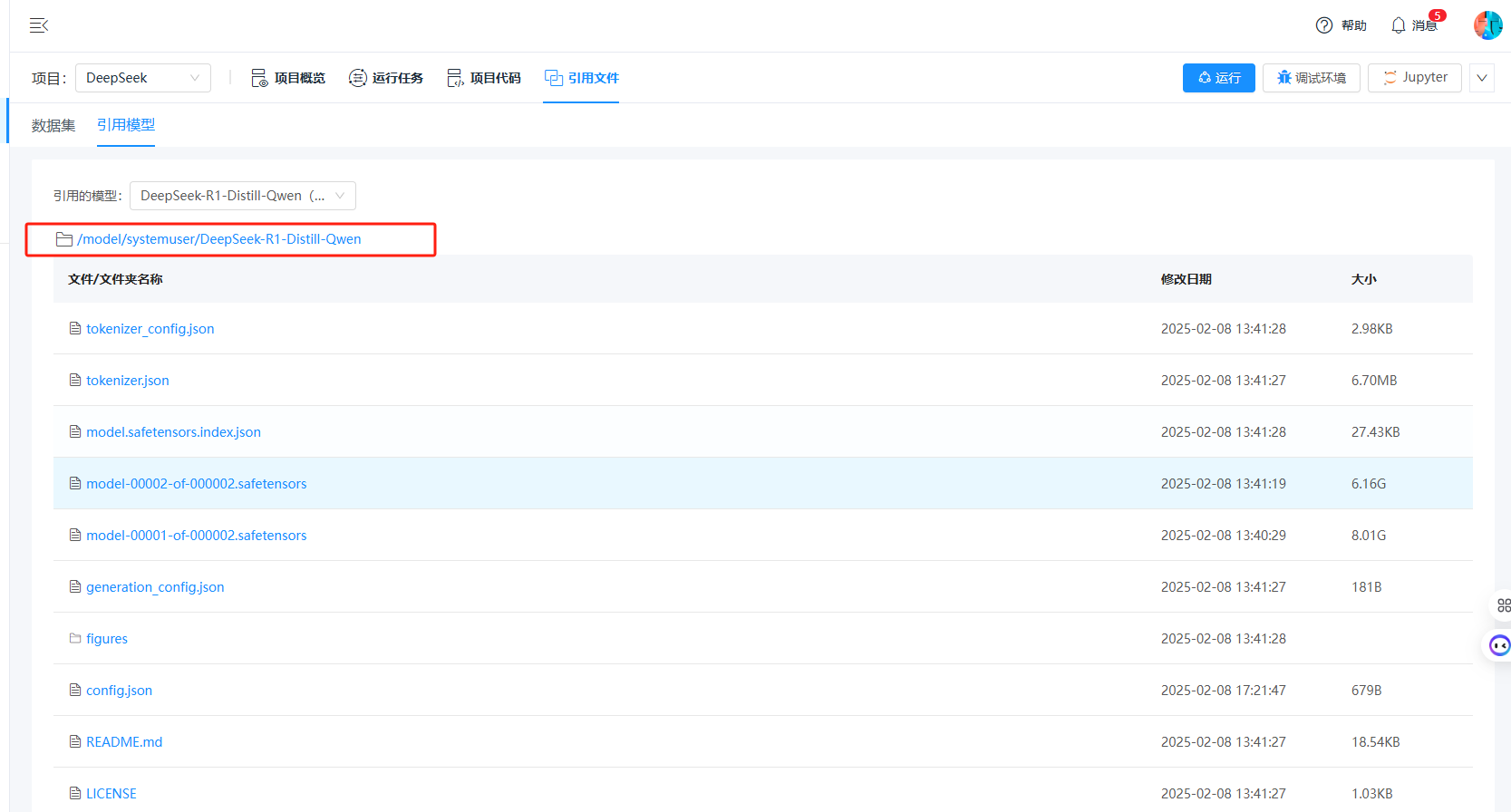1511x812 pixels.
Task: Click the file icon beside model-00001-of-000002.safetensors
Action: pos(75,535)
